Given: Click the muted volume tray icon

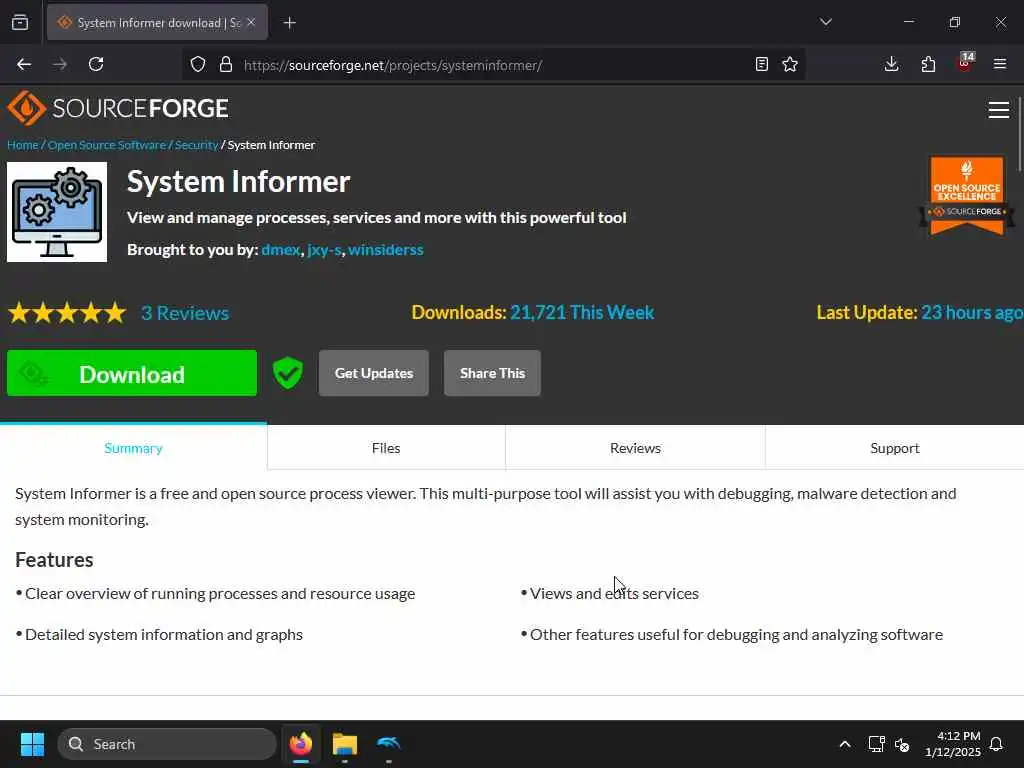Looking at the screenshot, I should 902,744.
